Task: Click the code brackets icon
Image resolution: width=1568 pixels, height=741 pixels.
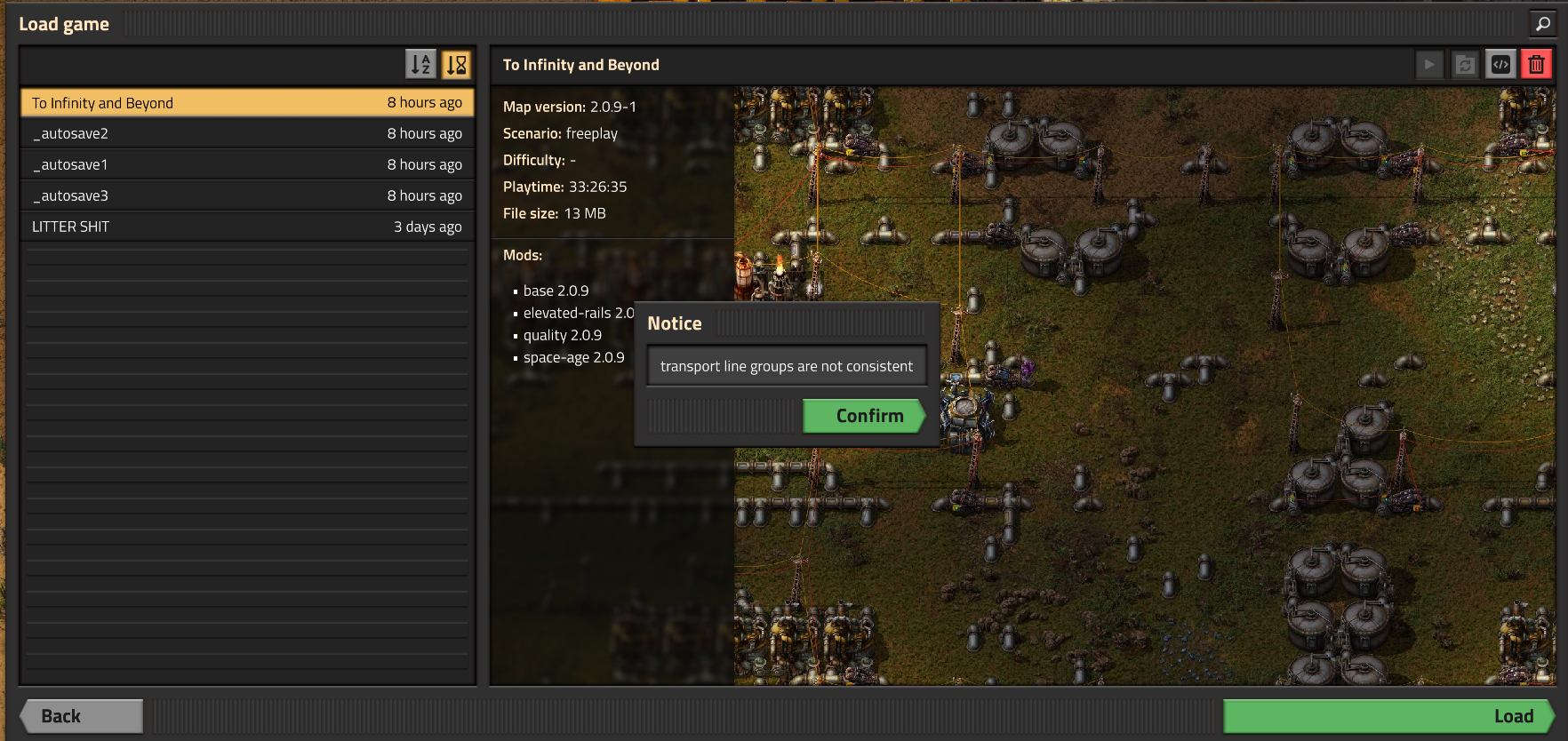Action: [1500, 64]
